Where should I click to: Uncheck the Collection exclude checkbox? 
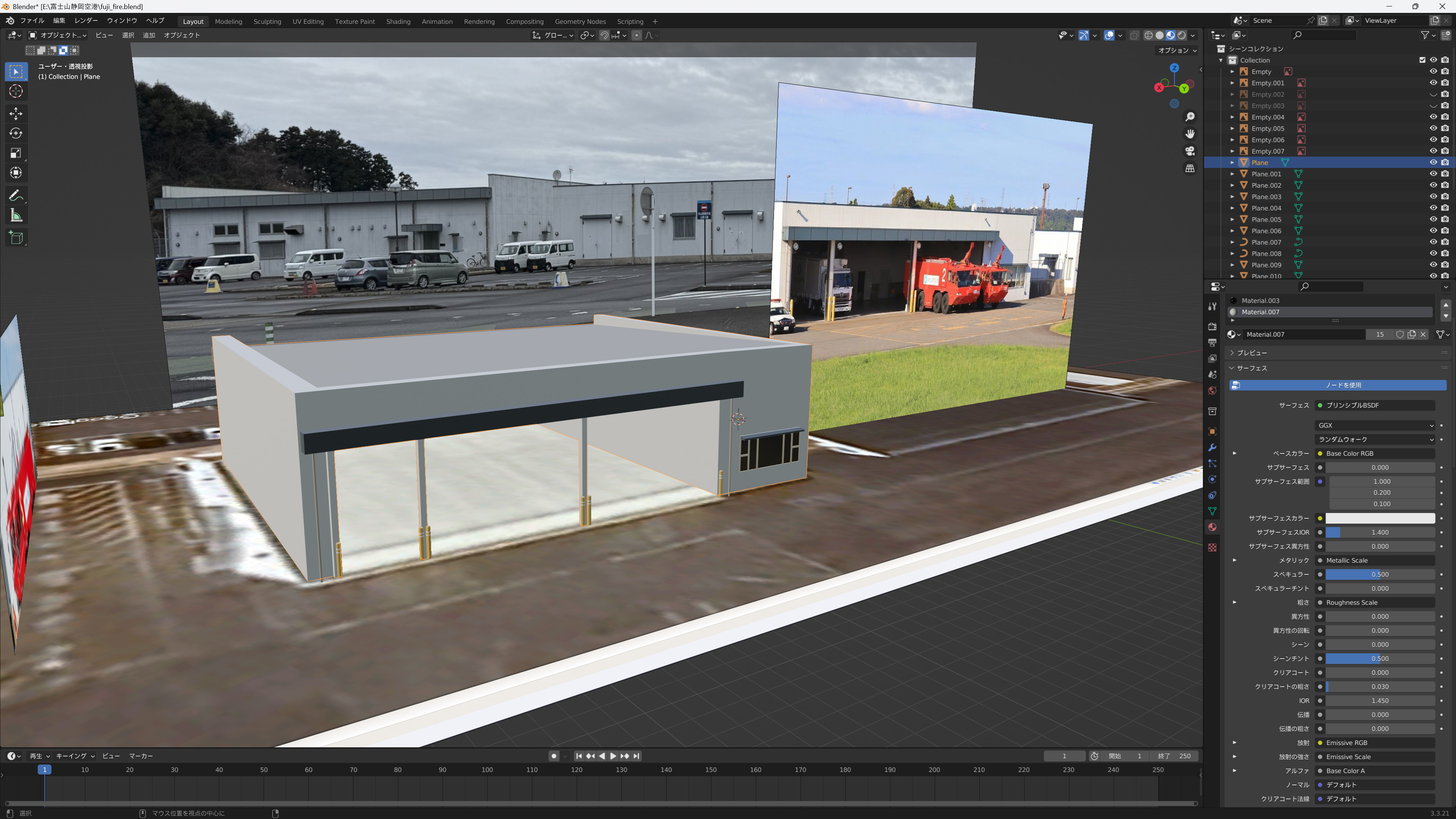(1422, 60)
